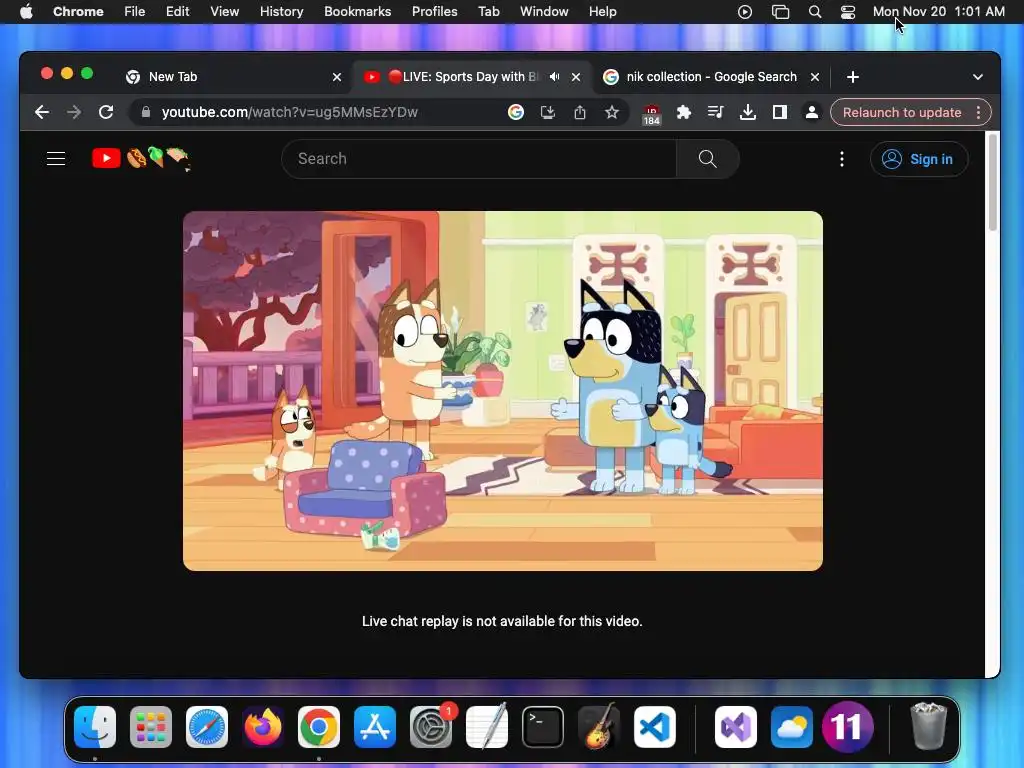Image resolution: width=1024 pixels, height=768 pixels.
Task: Reload the page with refresh icon
Action: pyautogui.click(x=106, y=112)
